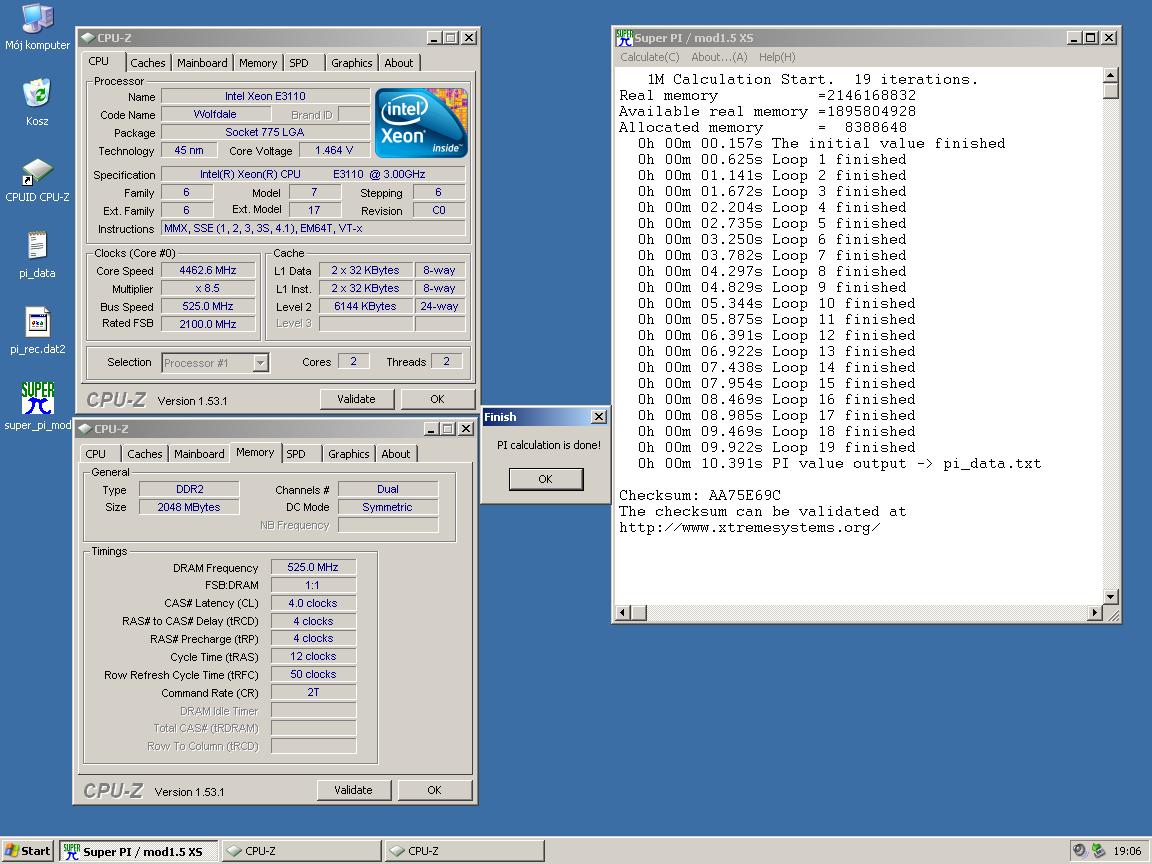Screen dimensions: 1152x864
Task: Close the Finish dialog with X button
Action: coord(599,417)
